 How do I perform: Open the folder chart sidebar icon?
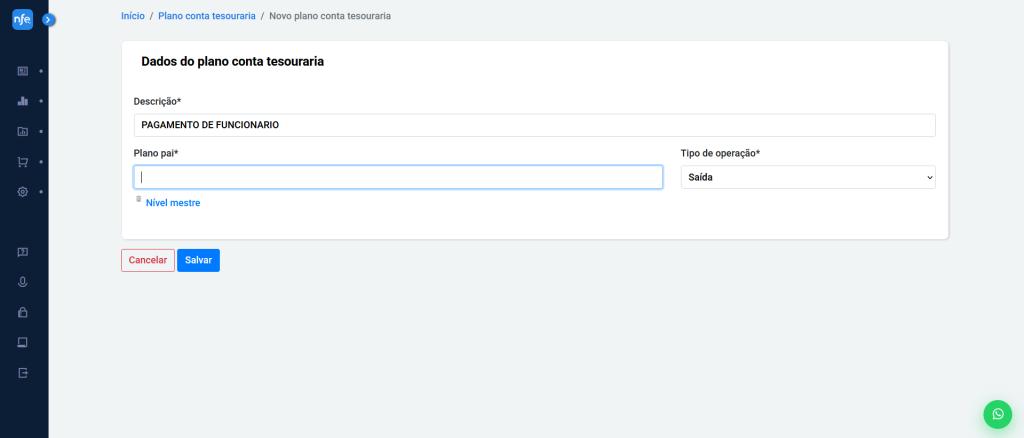click(22, 131)
